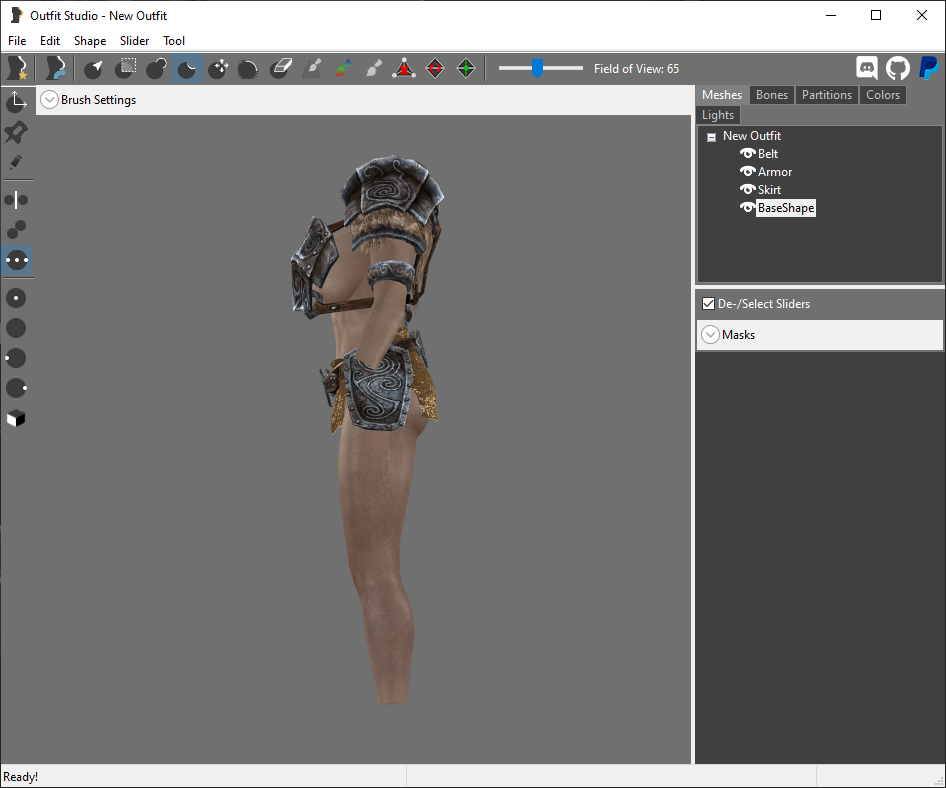Select the Move brush tool

(x=218, y=68)
